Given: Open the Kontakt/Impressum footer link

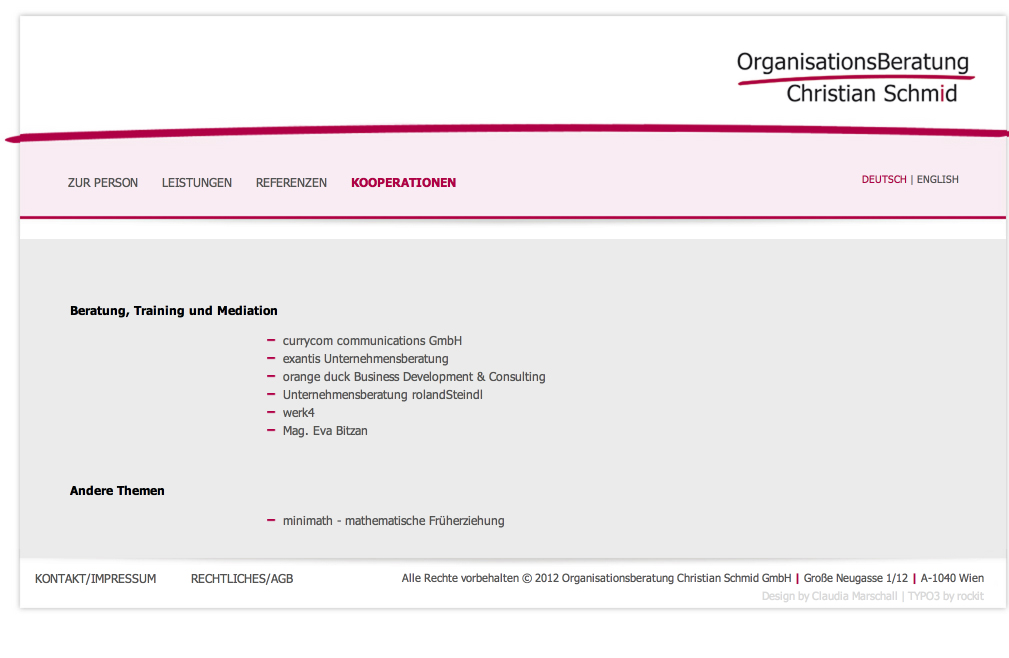Looking at the screenshot, I should tap(96, 579).
